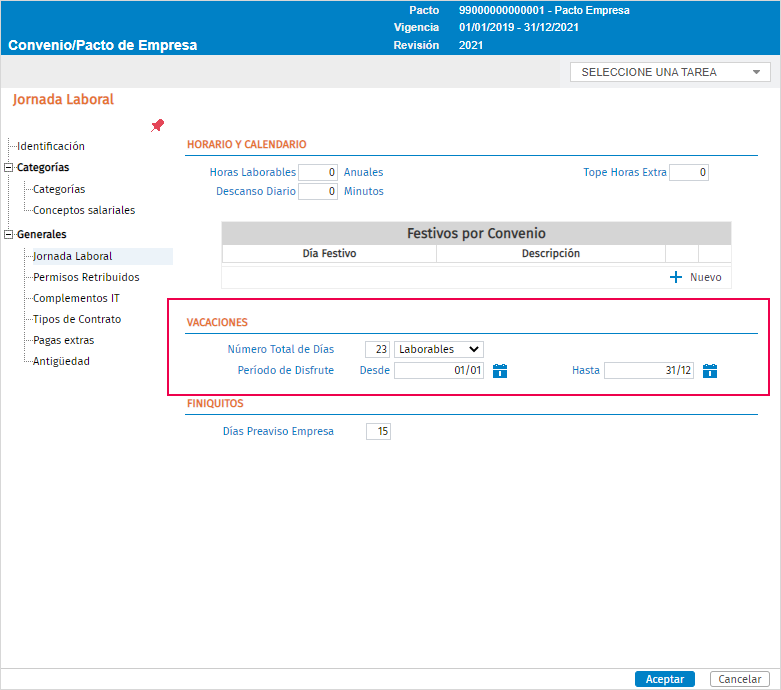Open the Desde date calendar picker

pyautogui.click(x=500, y=371)
